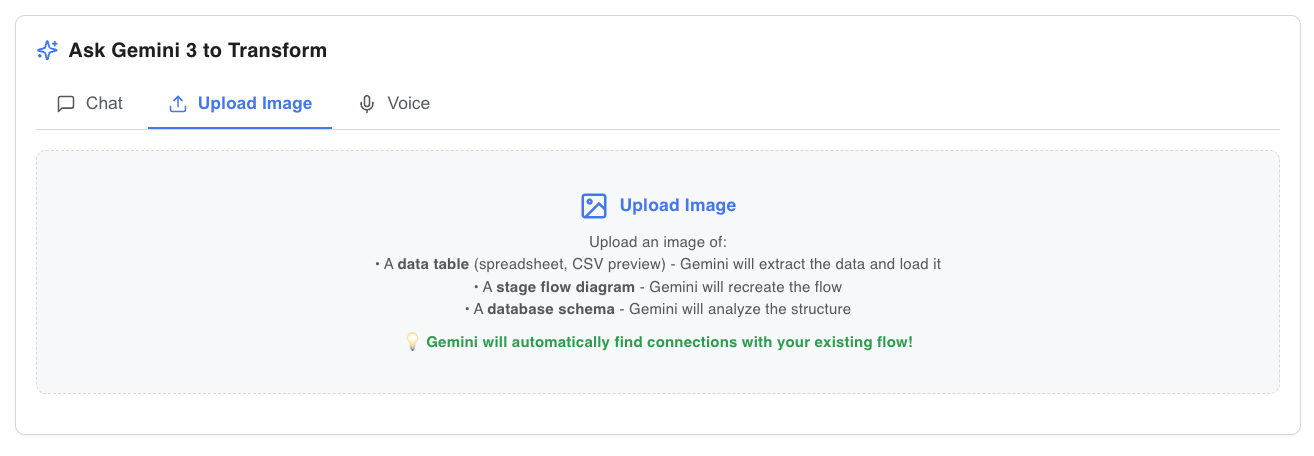Image resolution: width=1314 pixels, height=456 pixels.
Task: Select the Upload Image tab label
Action: pyautogui.click(x=254, y=104)
